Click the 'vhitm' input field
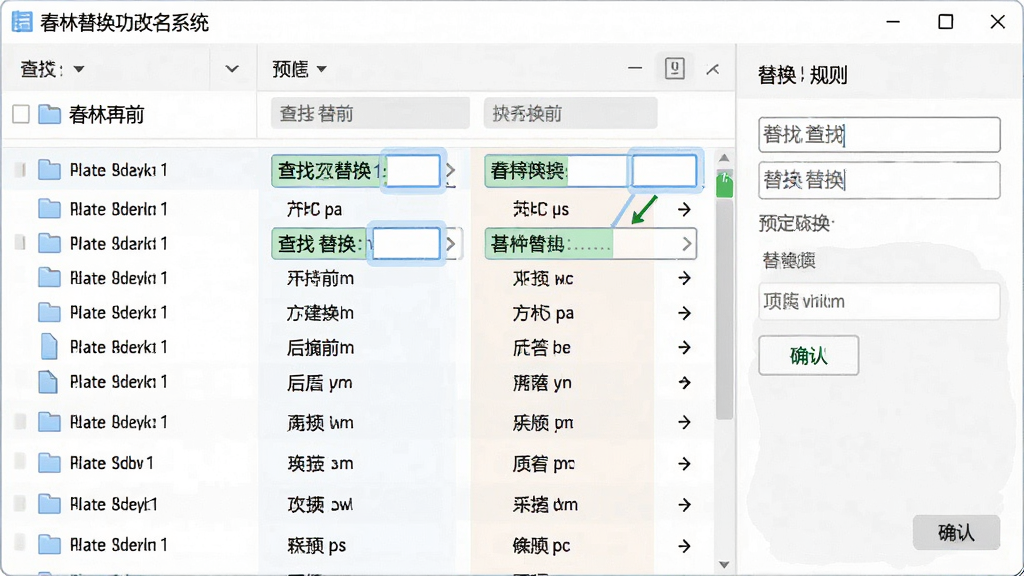The width and height of the screenshot is (1024, 576). tap(879, 301)
